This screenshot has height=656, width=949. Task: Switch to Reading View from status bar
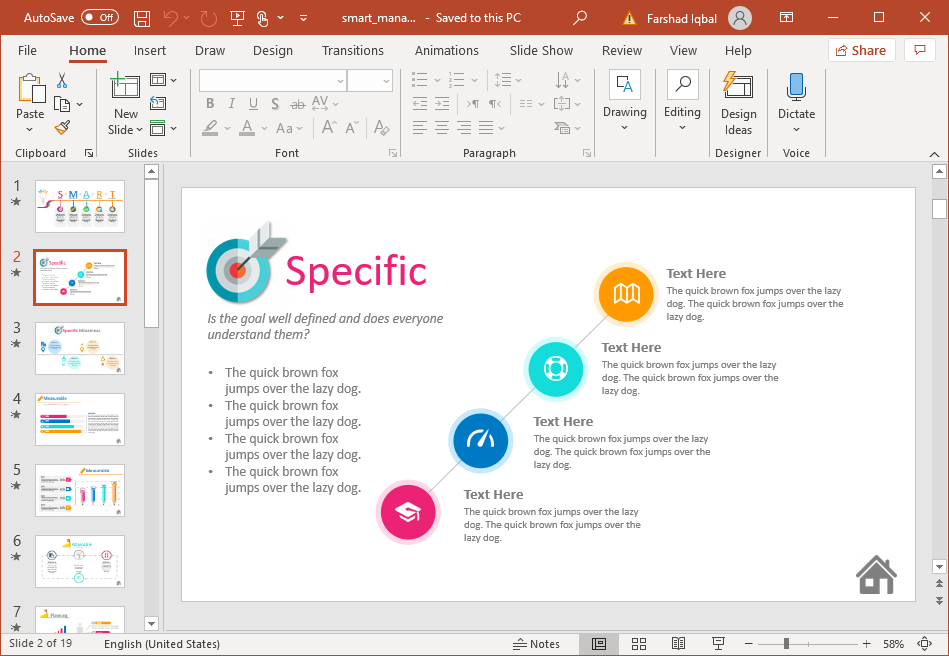pyautogui.click(x=678, y=644)
